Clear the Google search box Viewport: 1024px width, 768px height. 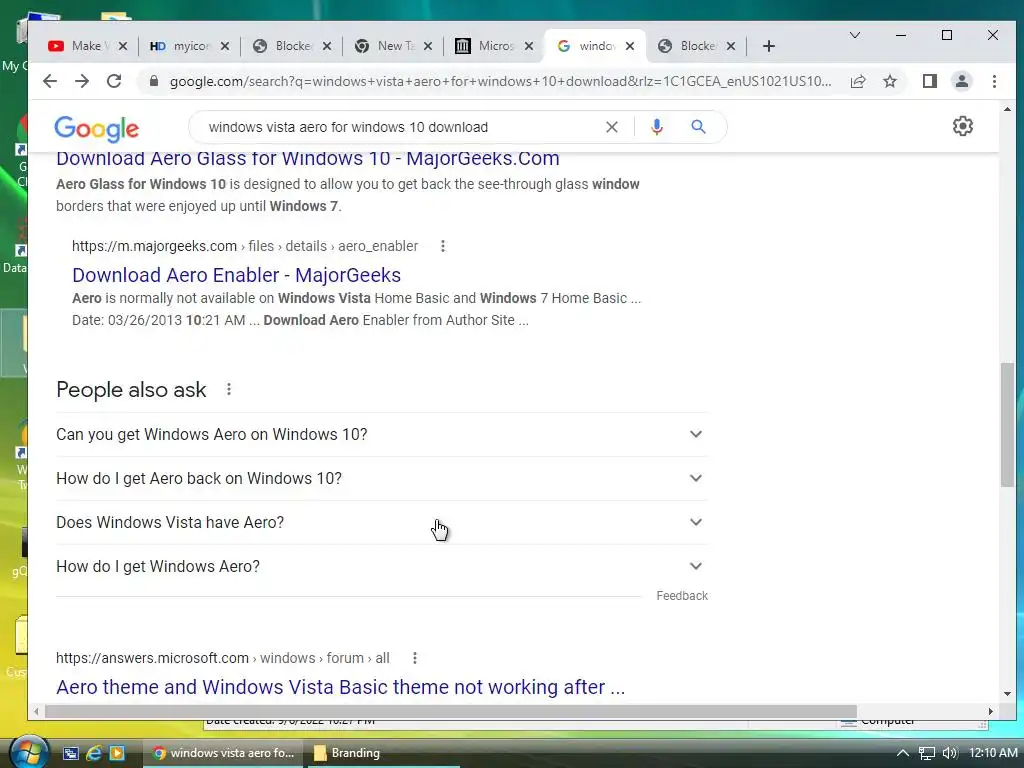(611, 127)
